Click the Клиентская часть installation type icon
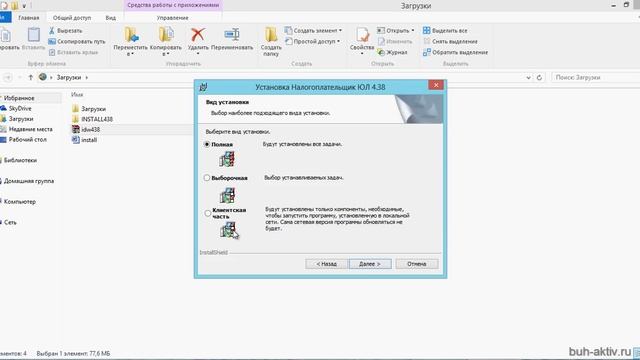This screenshot has width=640, height=360. point(228,230)
